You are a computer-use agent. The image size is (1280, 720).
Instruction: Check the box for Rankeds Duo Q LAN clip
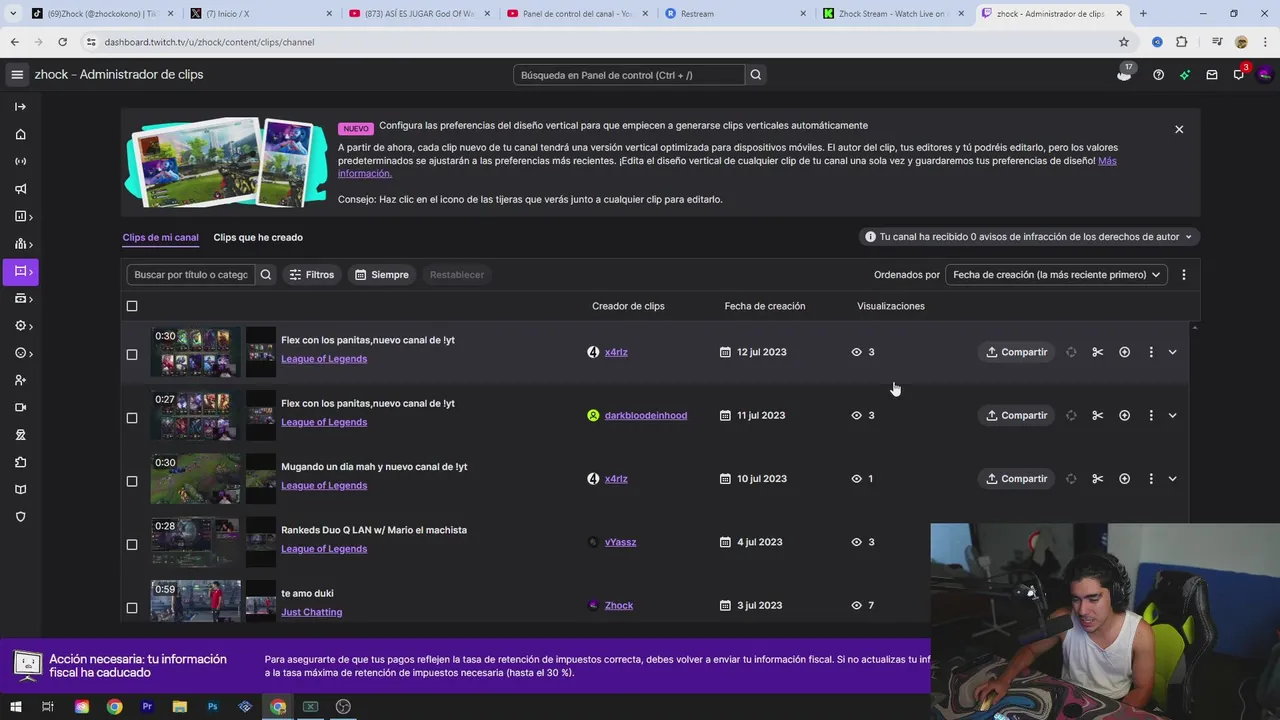132,545
